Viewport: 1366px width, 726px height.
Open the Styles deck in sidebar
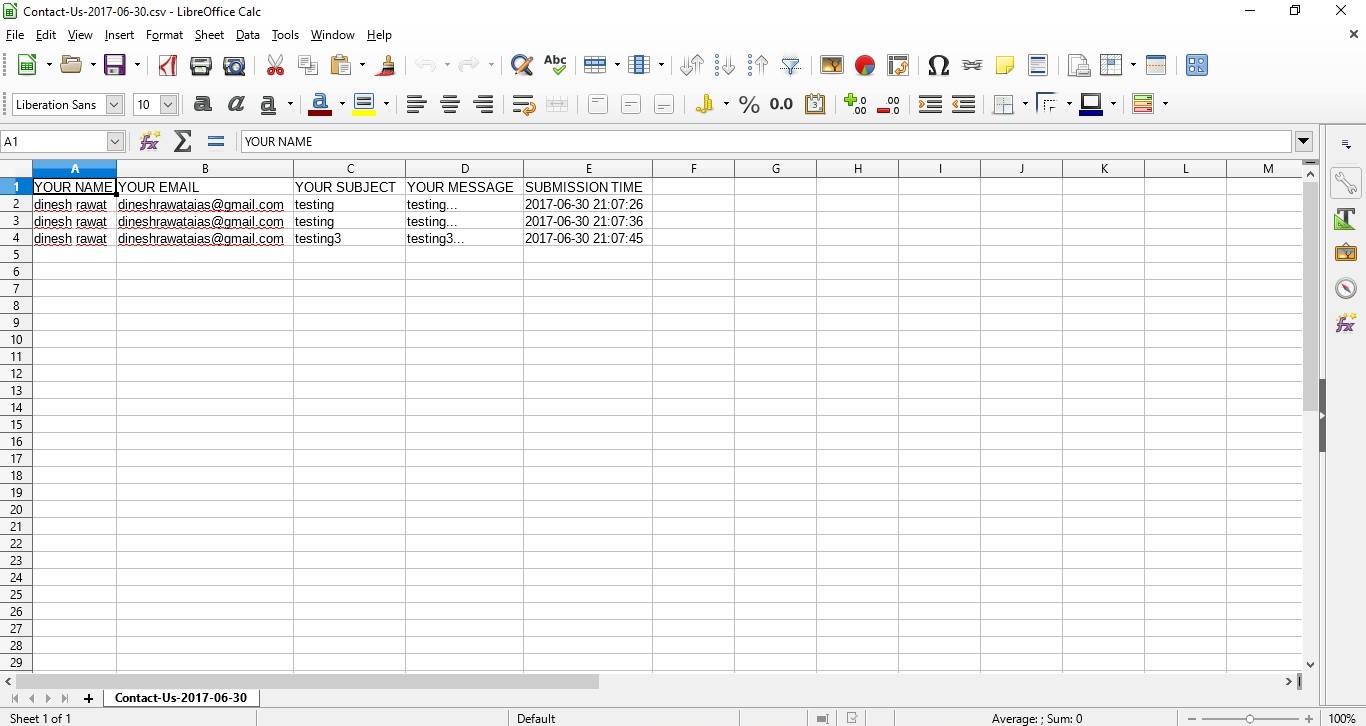[x=1346, y=218]
